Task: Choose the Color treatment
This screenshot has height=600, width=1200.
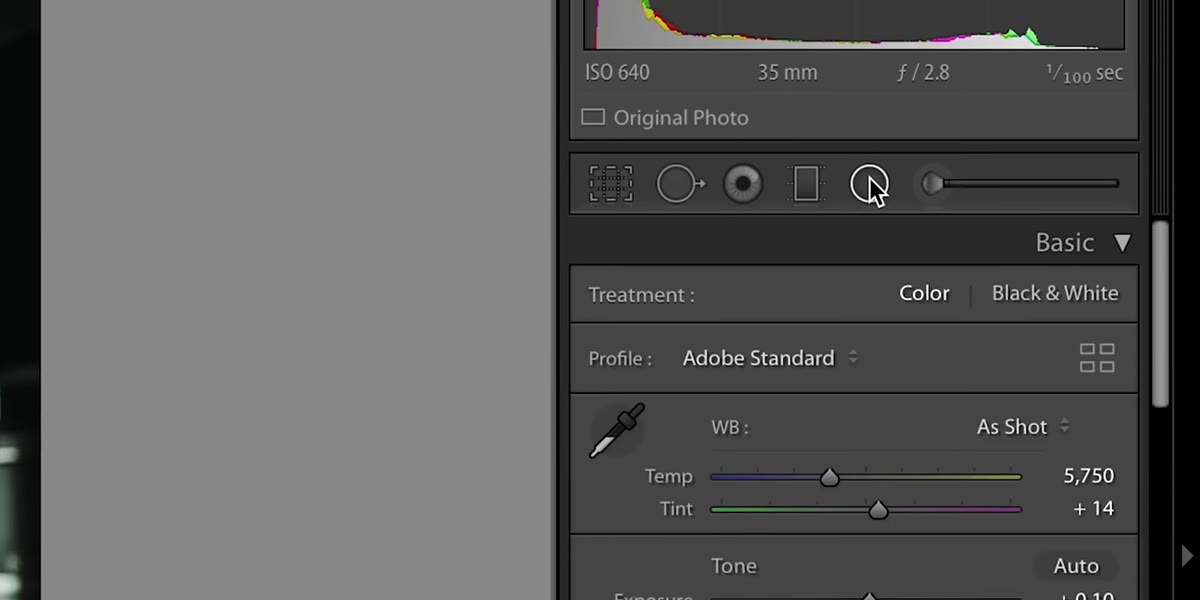Action: [x=924, y=294]
